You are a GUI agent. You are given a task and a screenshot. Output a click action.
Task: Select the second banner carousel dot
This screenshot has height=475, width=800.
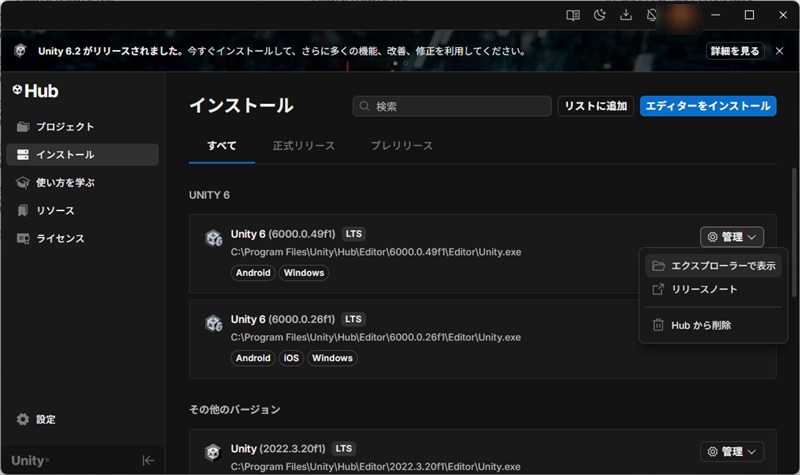(x=406, y=64)
